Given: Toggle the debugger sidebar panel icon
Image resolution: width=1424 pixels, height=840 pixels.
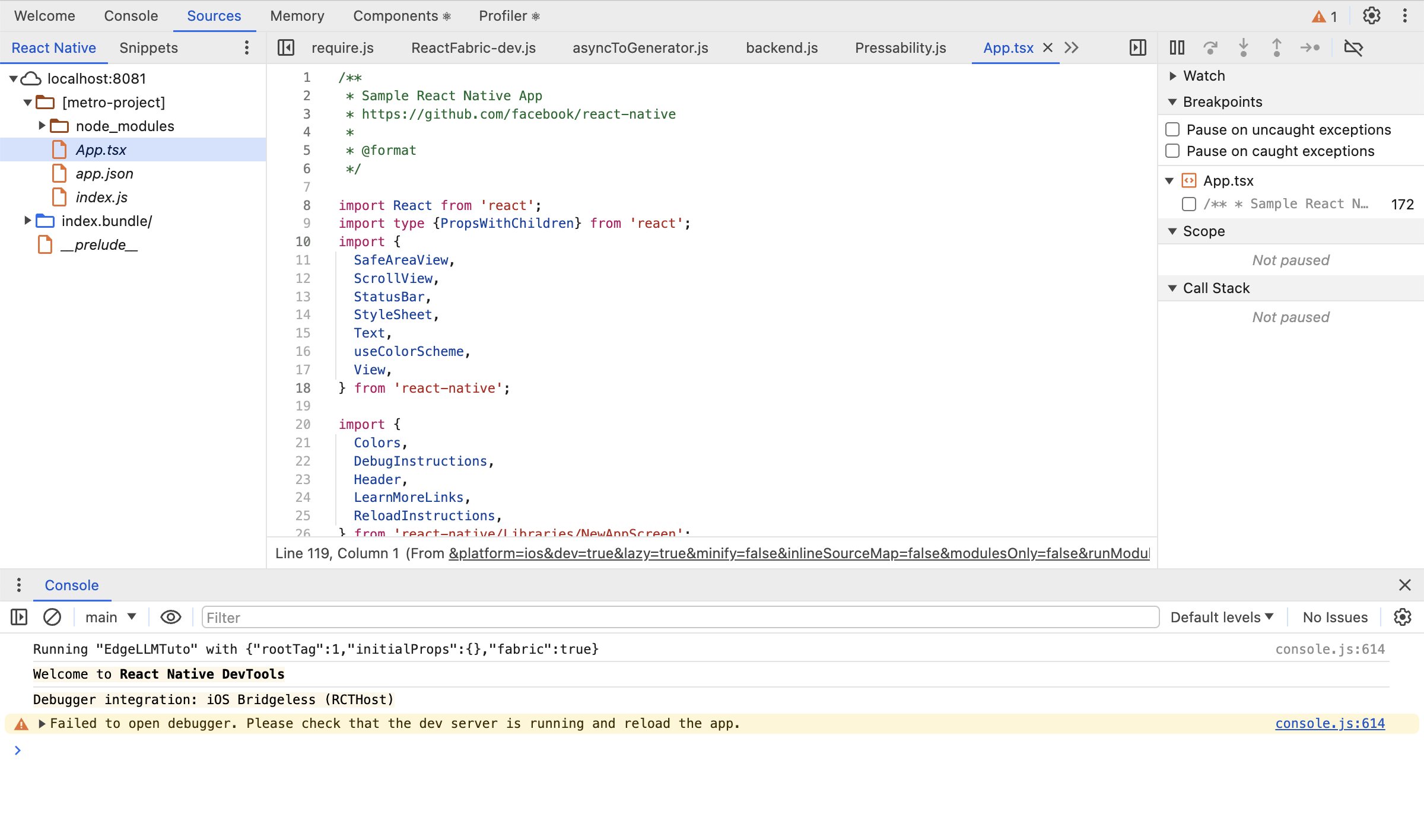Looking at the screenshot, I should coord(1137,47).
